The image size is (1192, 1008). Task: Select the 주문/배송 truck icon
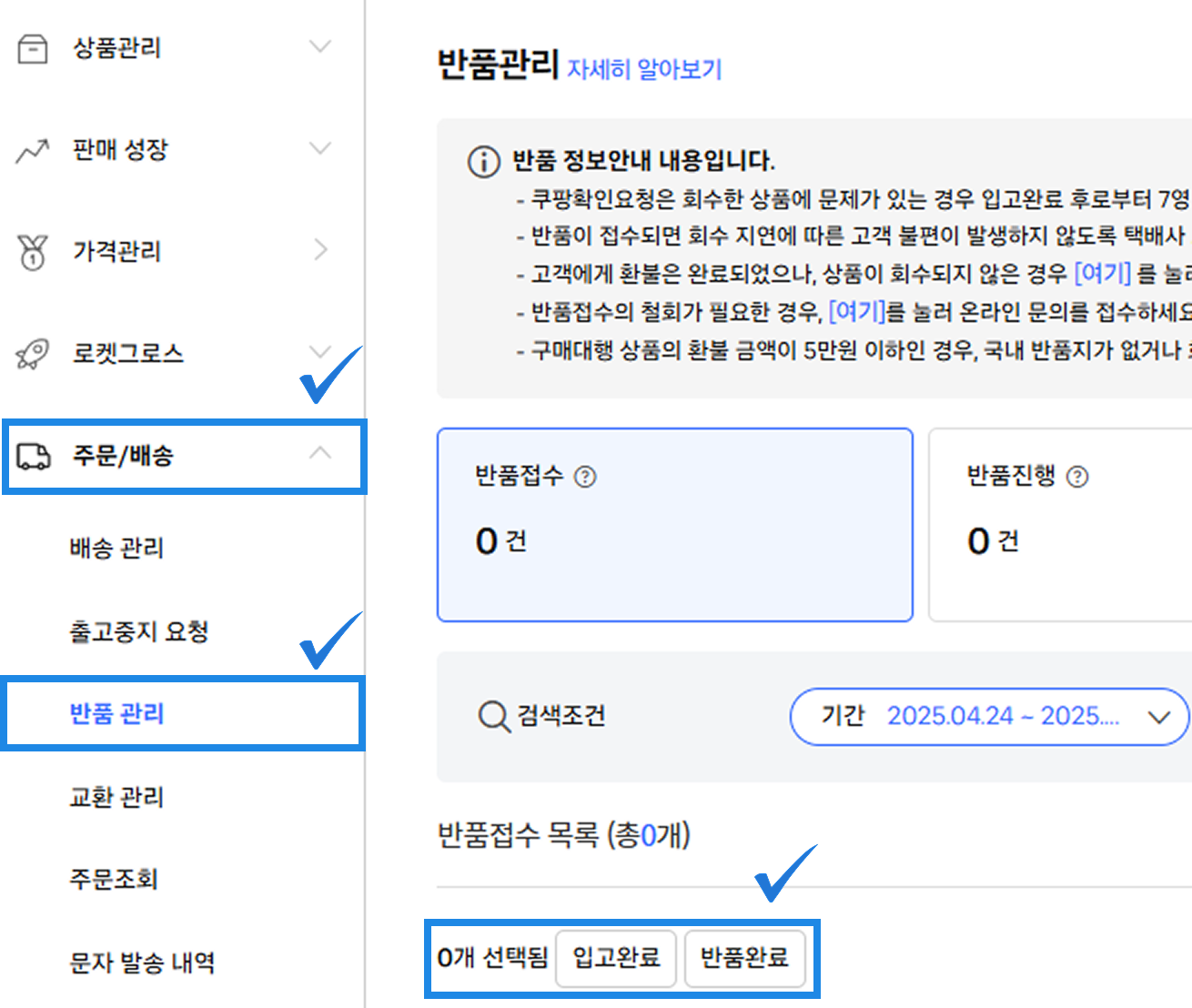(x=35, y=457)
